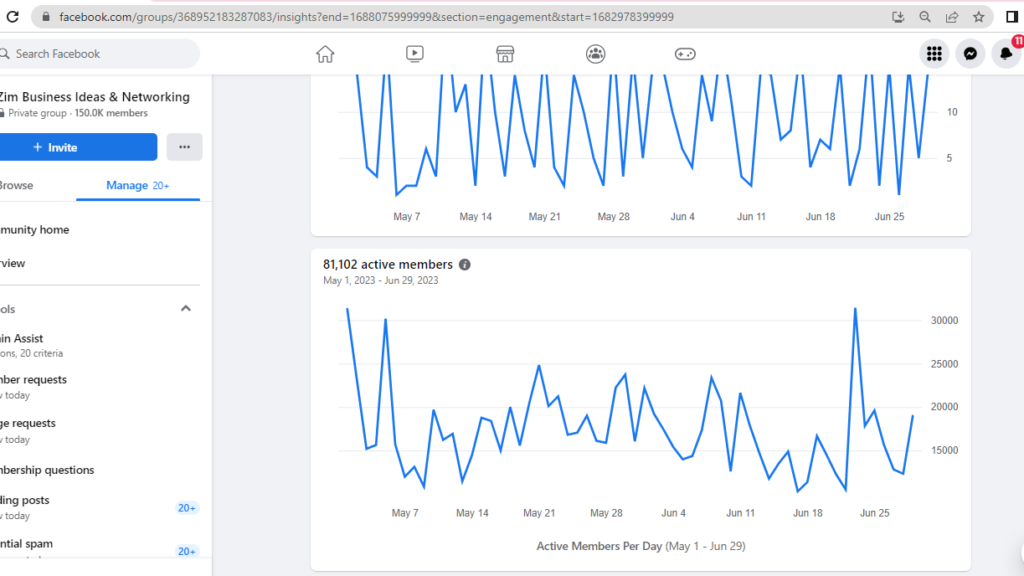This screenshot has width=1024, height=576.
Task: Click May 1, 2023 - Jun 29, 2023 date text
Action: point(381,280)
